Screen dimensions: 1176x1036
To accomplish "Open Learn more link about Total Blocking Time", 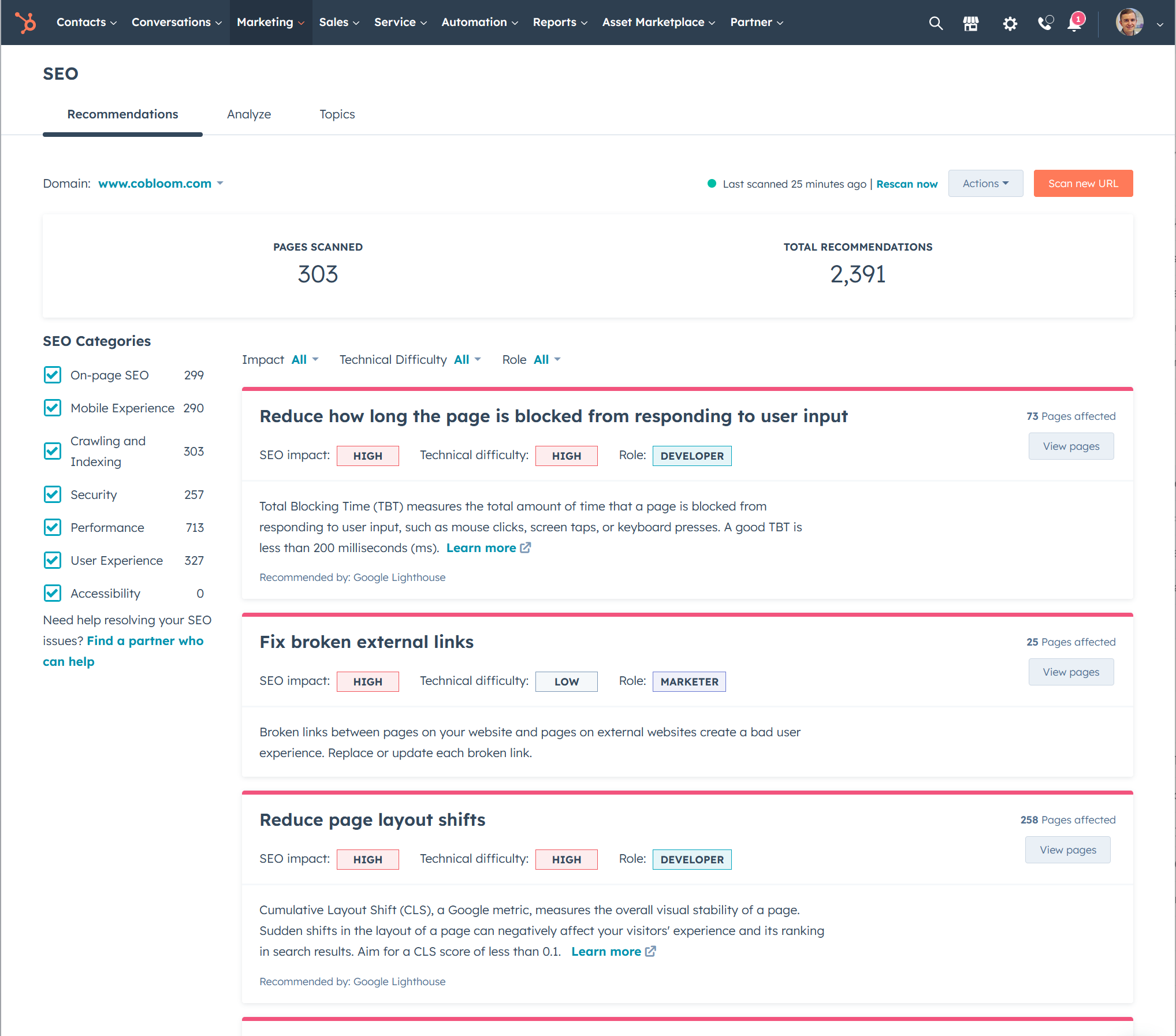I will [x=481, y=548].
